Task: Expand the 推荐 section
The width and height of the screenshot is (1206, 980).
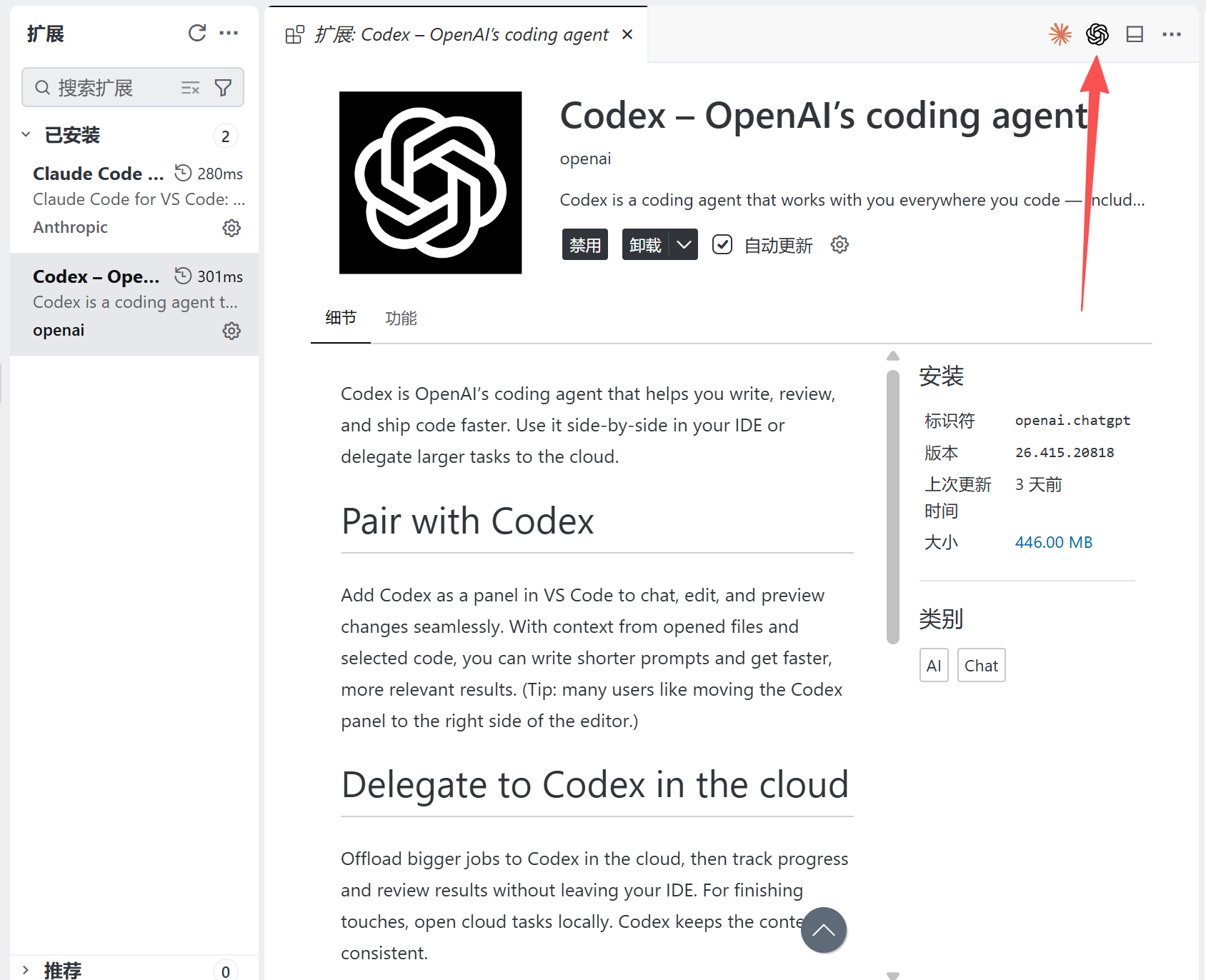Action: [x=26, y=970]
